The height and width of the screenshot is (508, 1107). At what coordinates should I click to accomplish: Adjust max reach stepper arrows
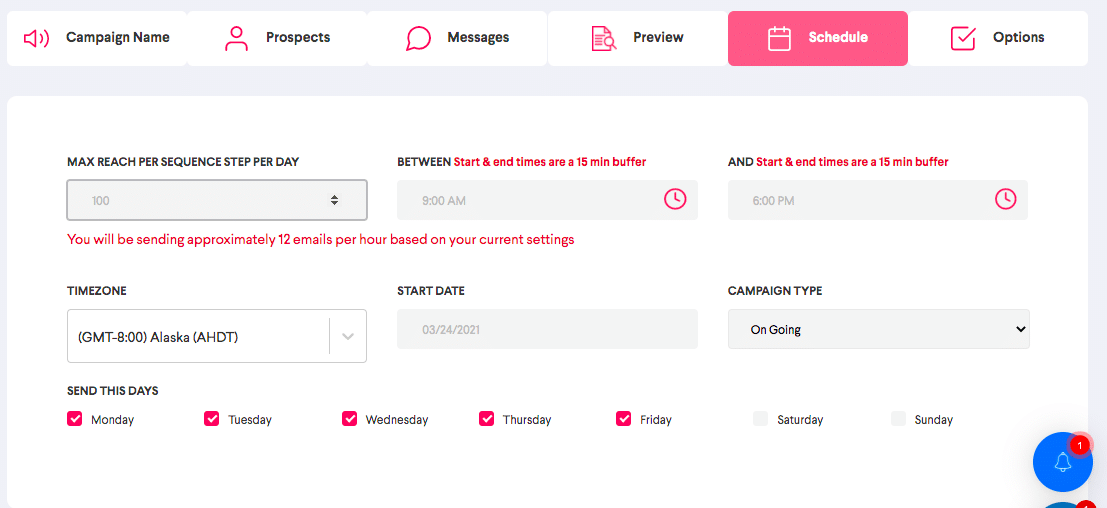[x=335, y=200]
